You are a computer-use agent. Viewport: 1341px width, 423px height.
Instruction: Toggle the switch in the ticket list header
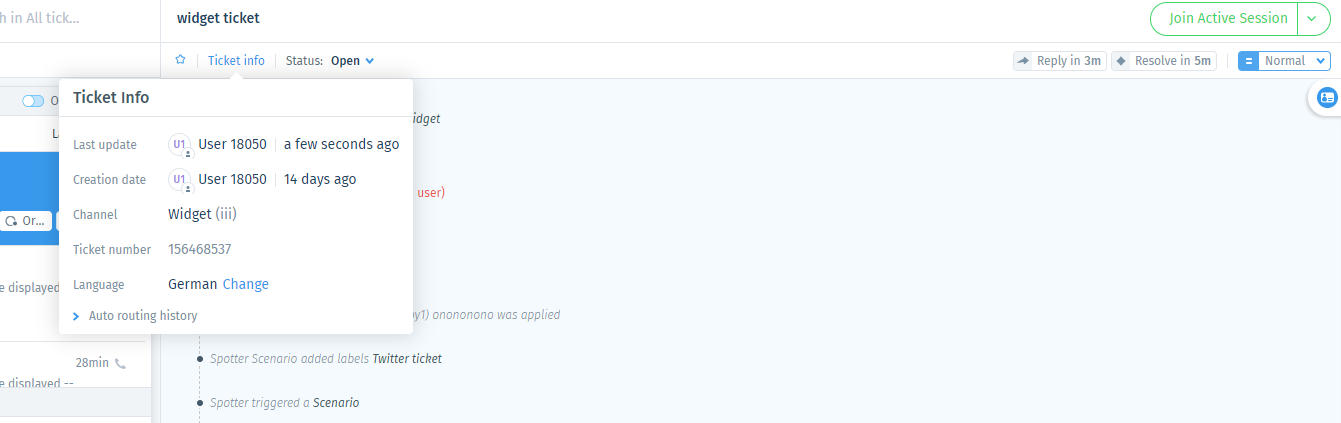34,101
